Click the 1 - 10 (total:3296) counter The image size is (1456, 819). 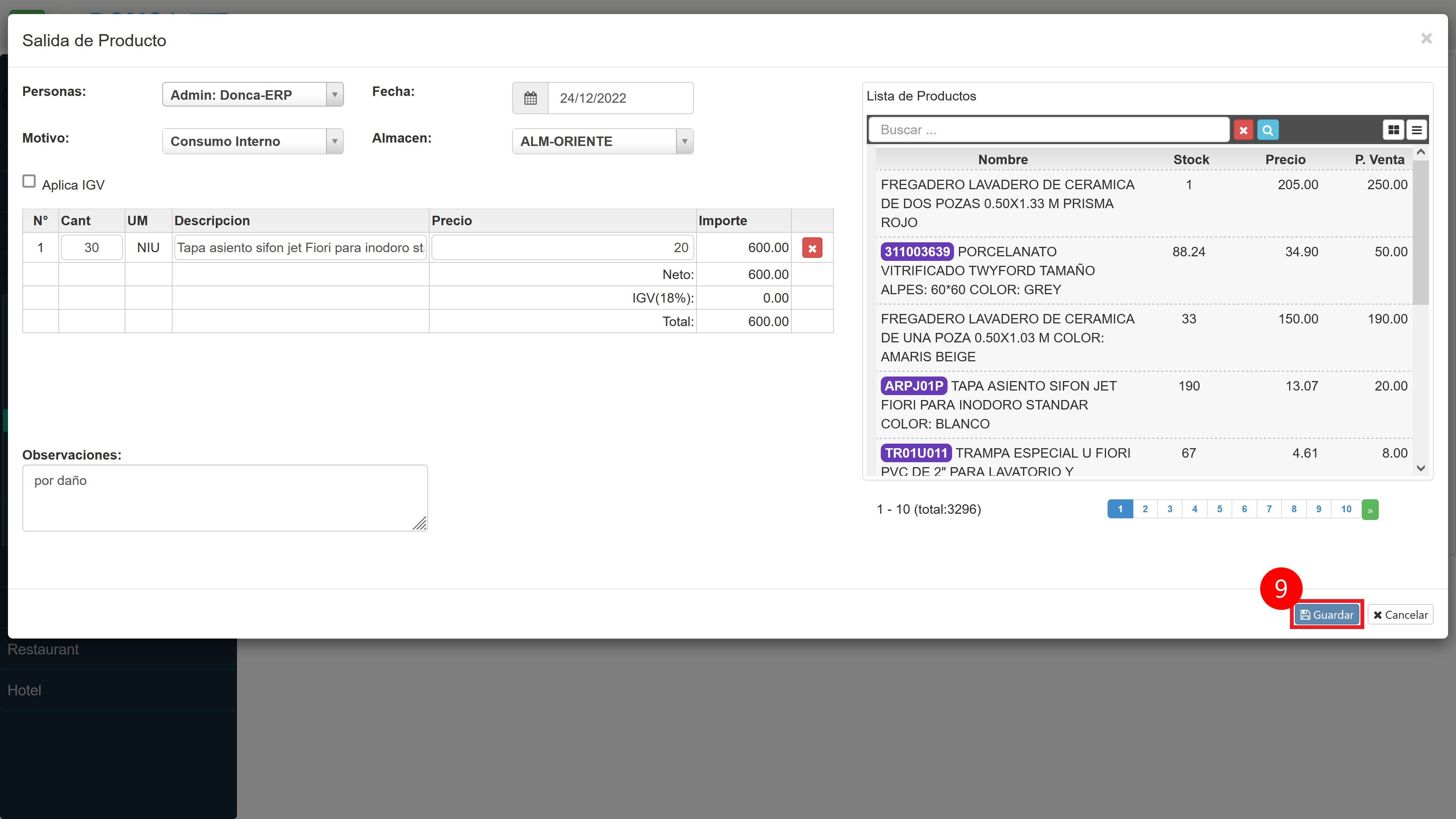tap(929, 509)
